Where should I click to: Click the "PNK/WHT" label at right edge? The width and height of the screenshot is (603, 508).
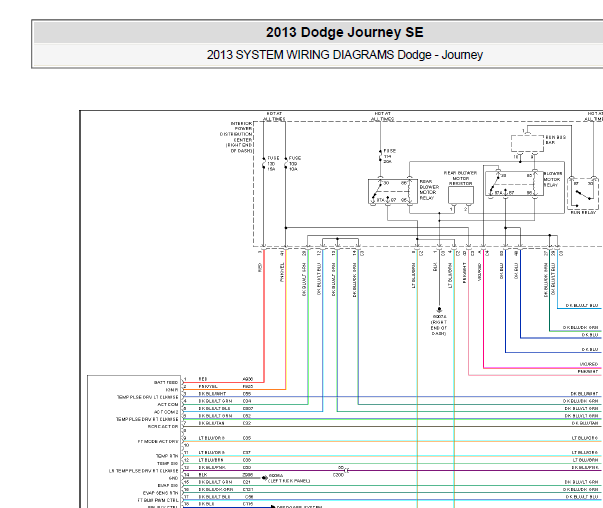[588, 371]
